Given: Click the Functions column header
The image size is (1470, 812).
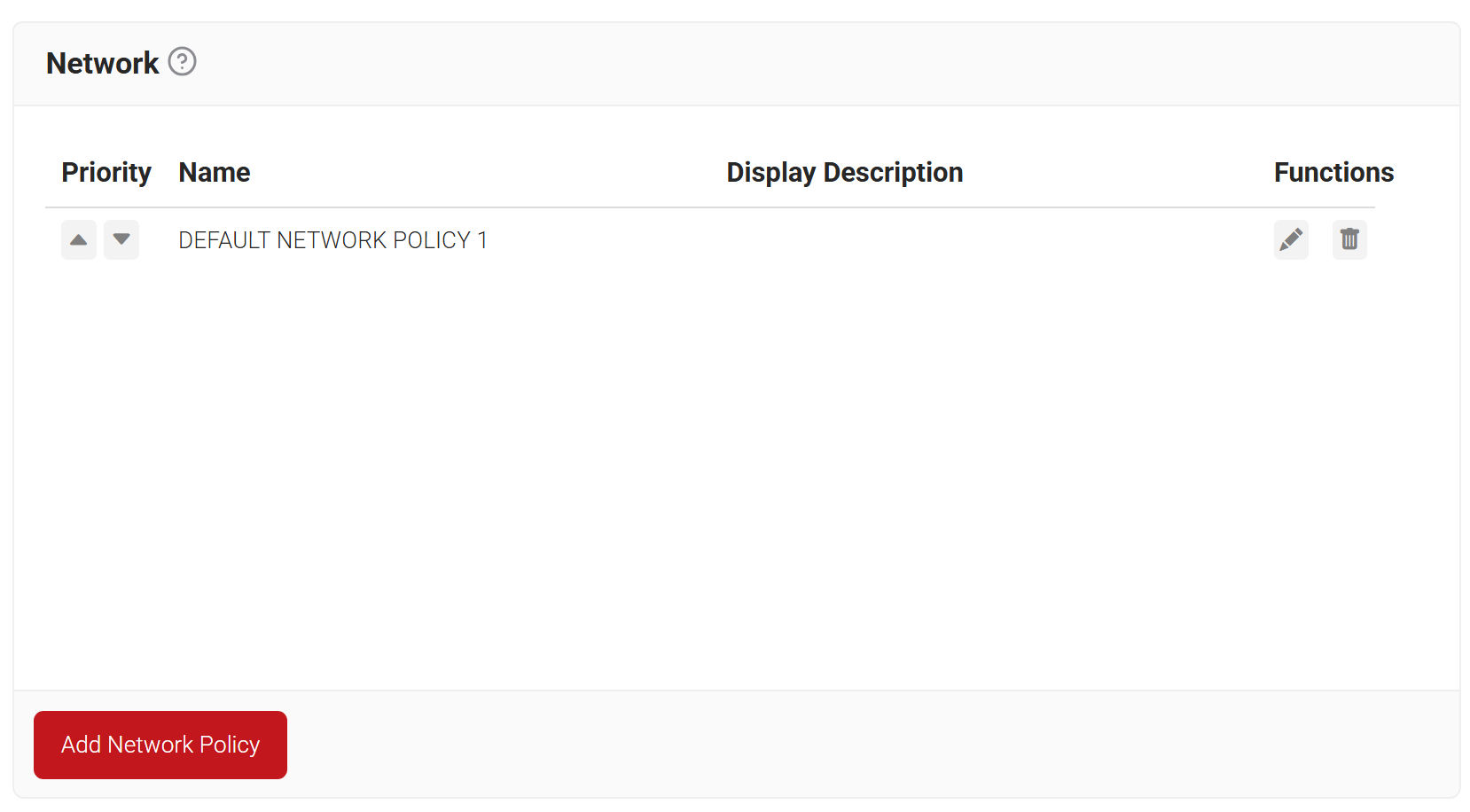Looking at the screenshot, I should click(1333, 172).
